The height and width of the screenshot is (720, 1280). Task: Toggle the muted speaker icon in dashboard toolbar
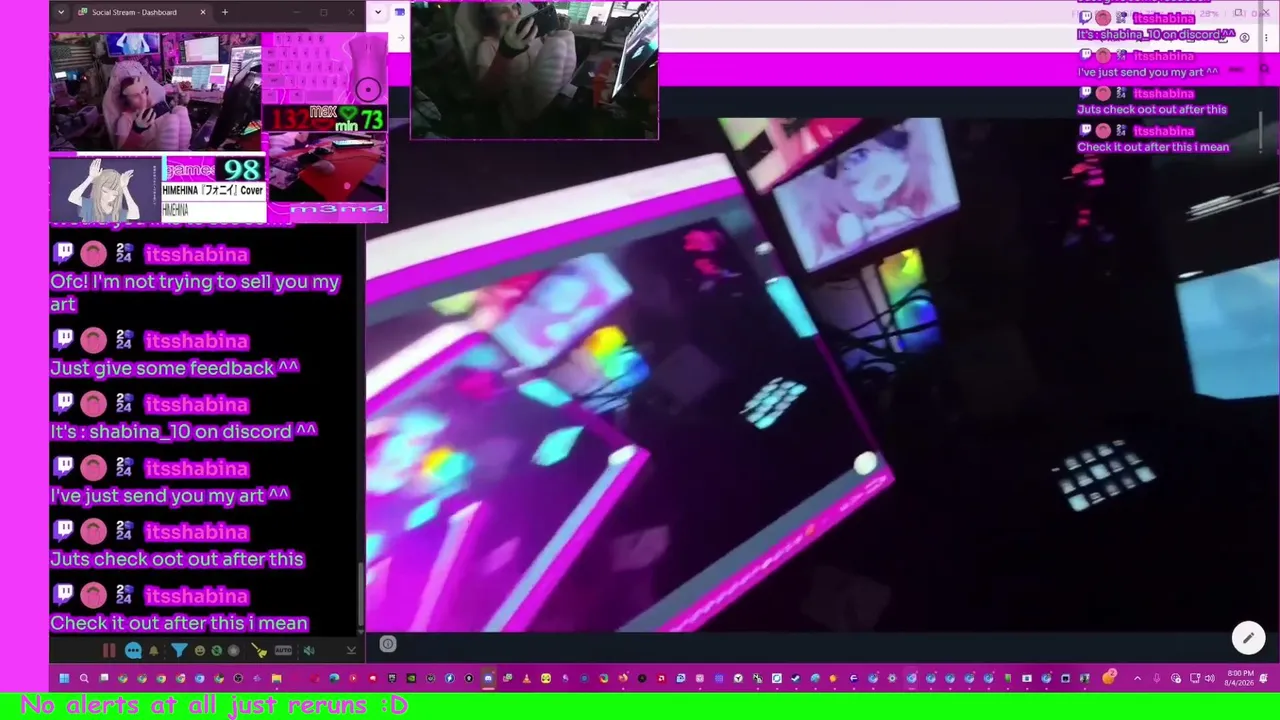[x=309, y=651]
